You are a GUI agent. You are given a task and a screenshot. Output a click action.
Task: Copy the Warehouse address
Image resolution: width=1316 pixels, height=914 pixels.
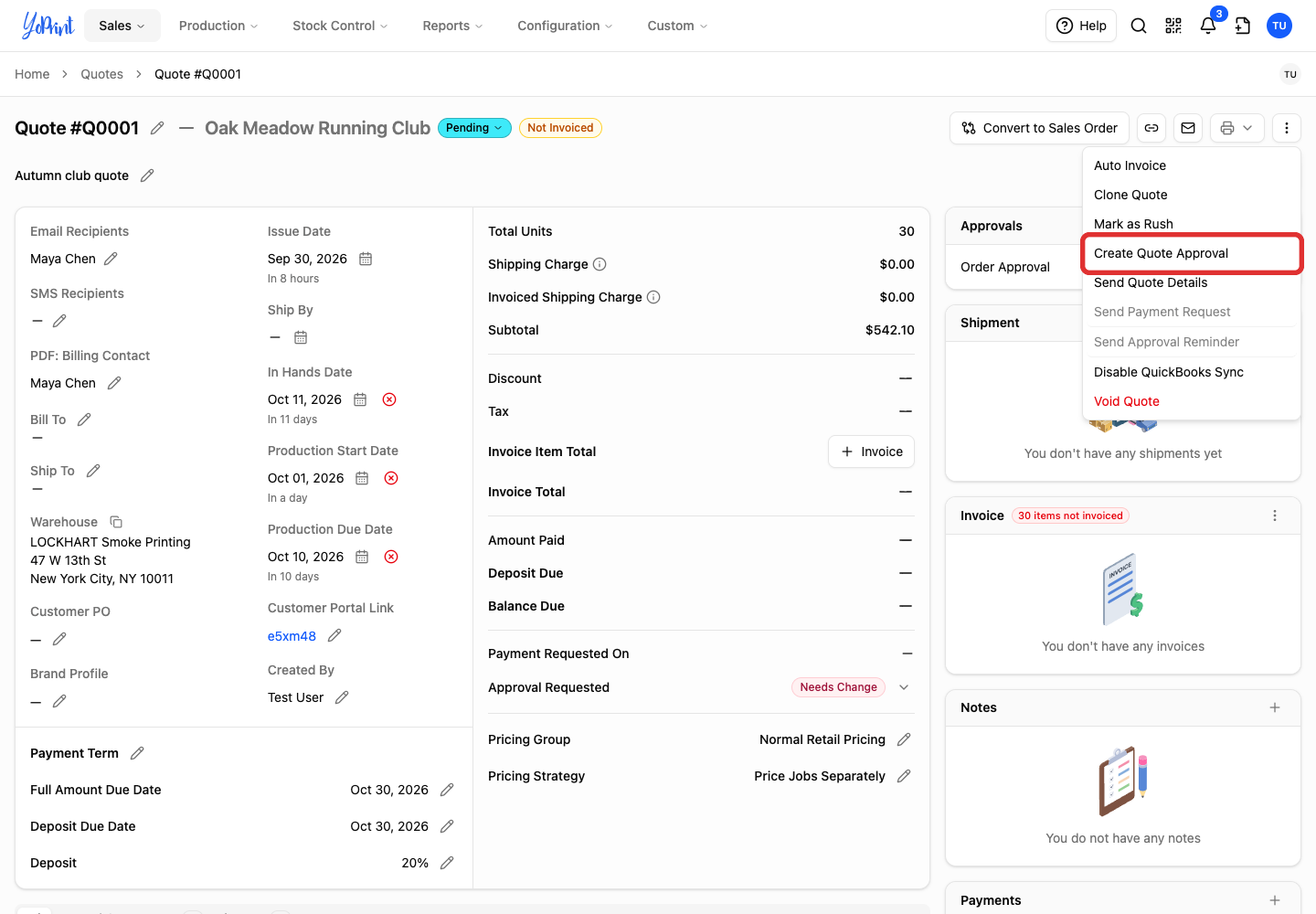[x=116, y=522]
